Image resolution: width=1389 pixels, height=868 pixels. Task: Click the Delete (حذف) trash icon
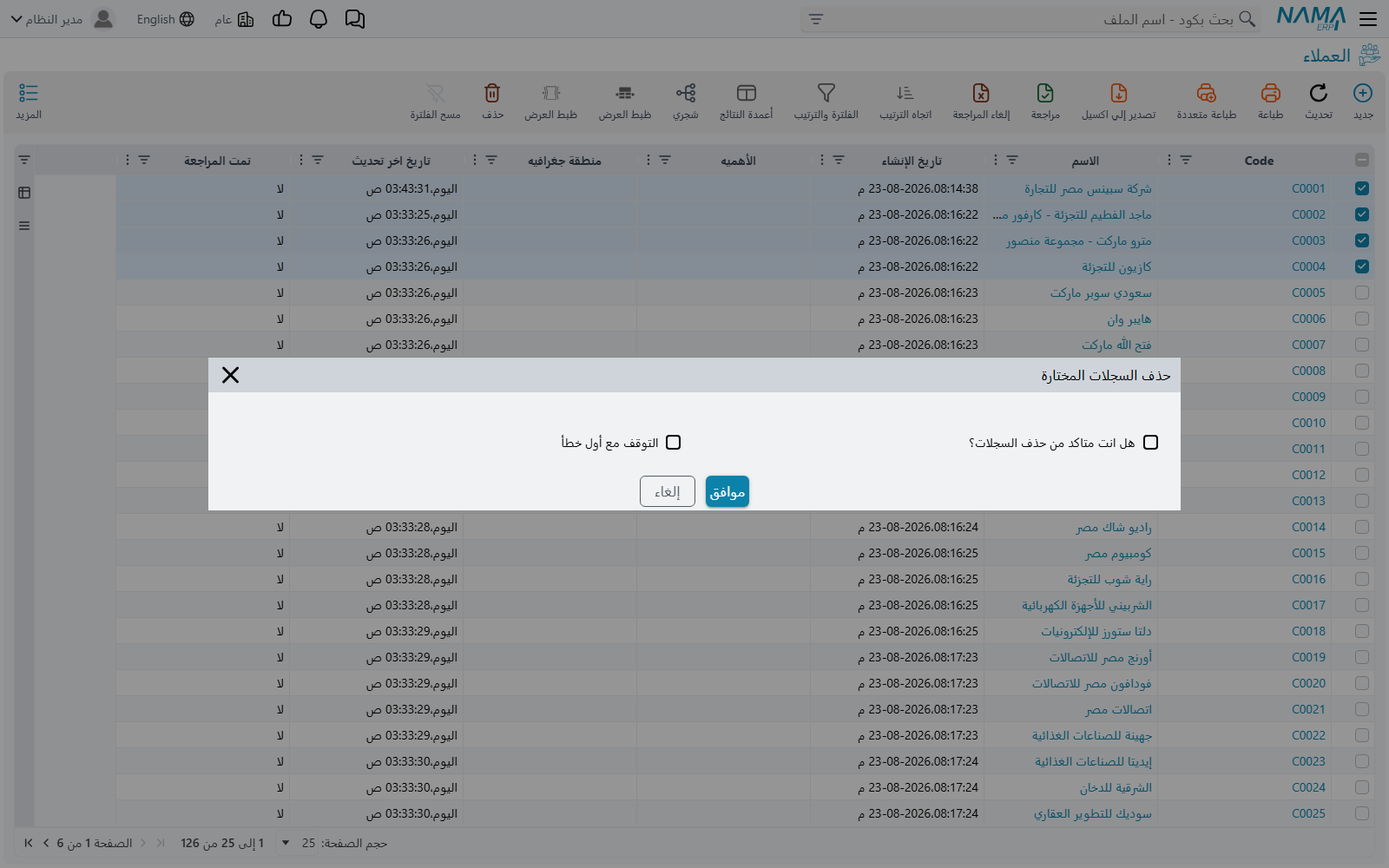(492, 93)
